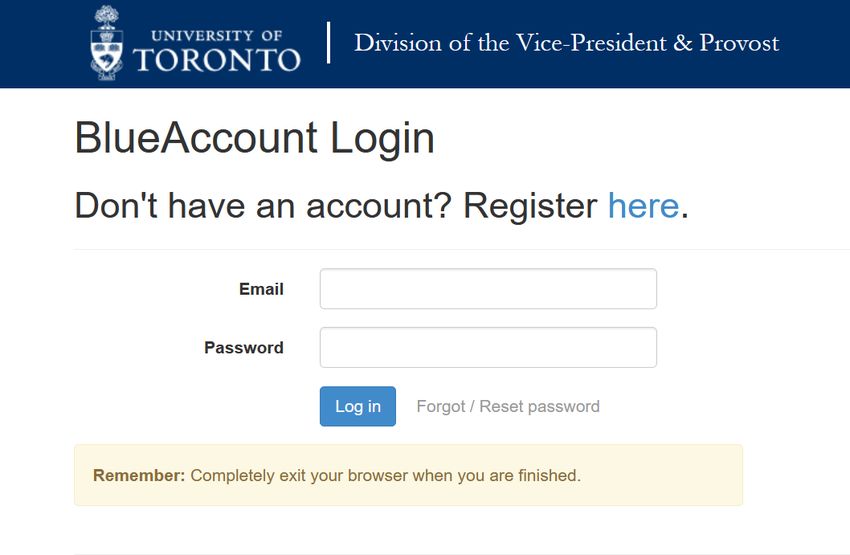The image size is (850, 555).
Task: Submit the form with the Log in button
Action: click(x=358, y=406)
